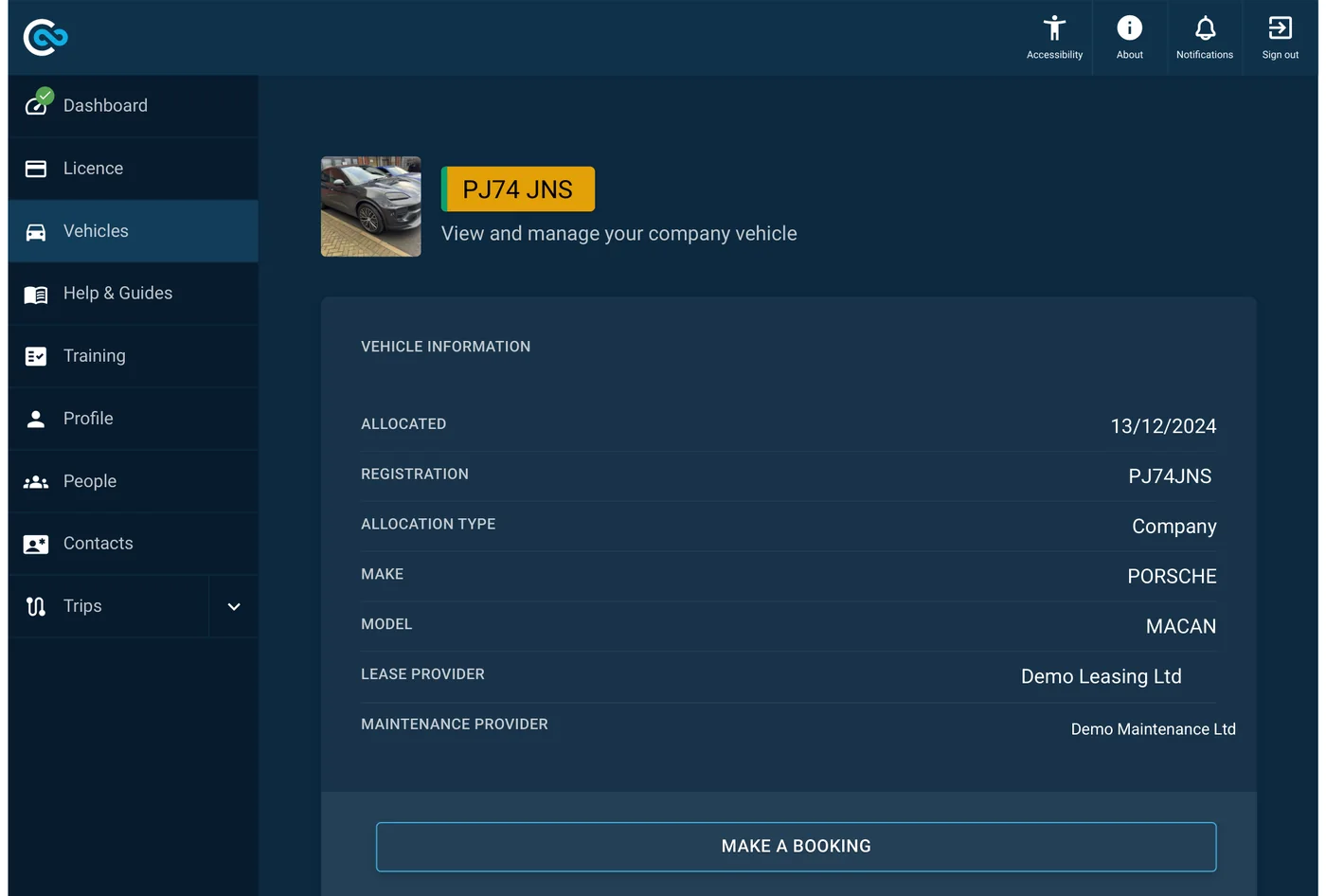Click the Profile person icon
This screenshot has height=896, width=1326.
[36, 419]
